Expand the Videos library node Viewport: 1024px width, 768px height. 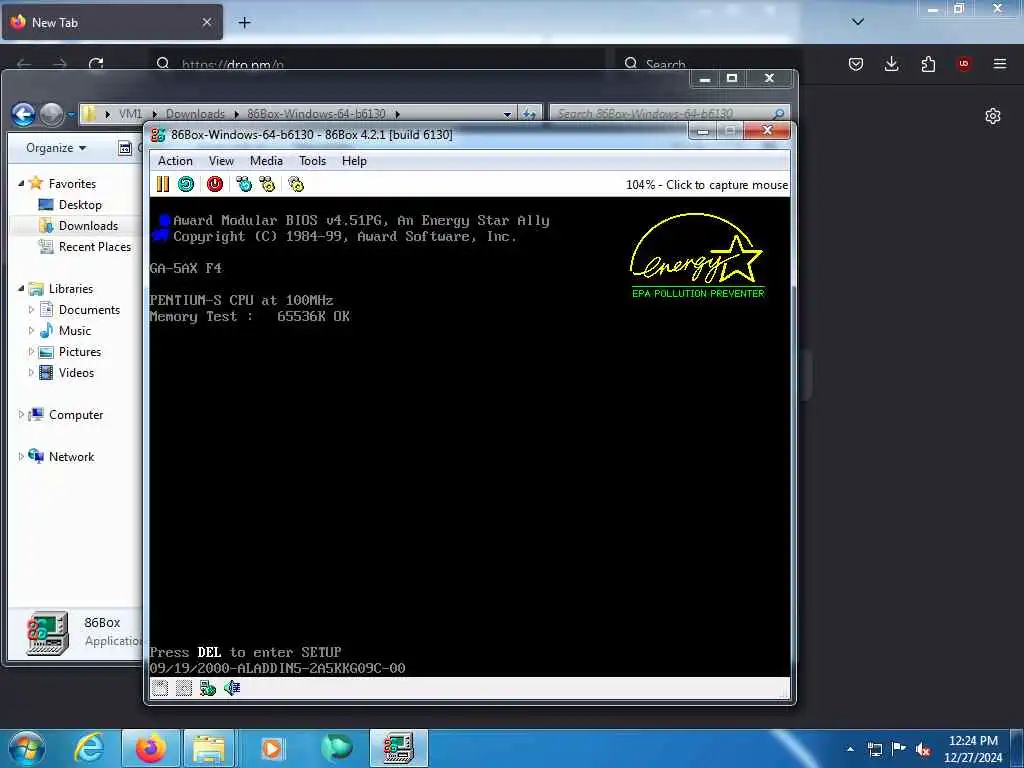pyautogui.click(x=31, y=372)
